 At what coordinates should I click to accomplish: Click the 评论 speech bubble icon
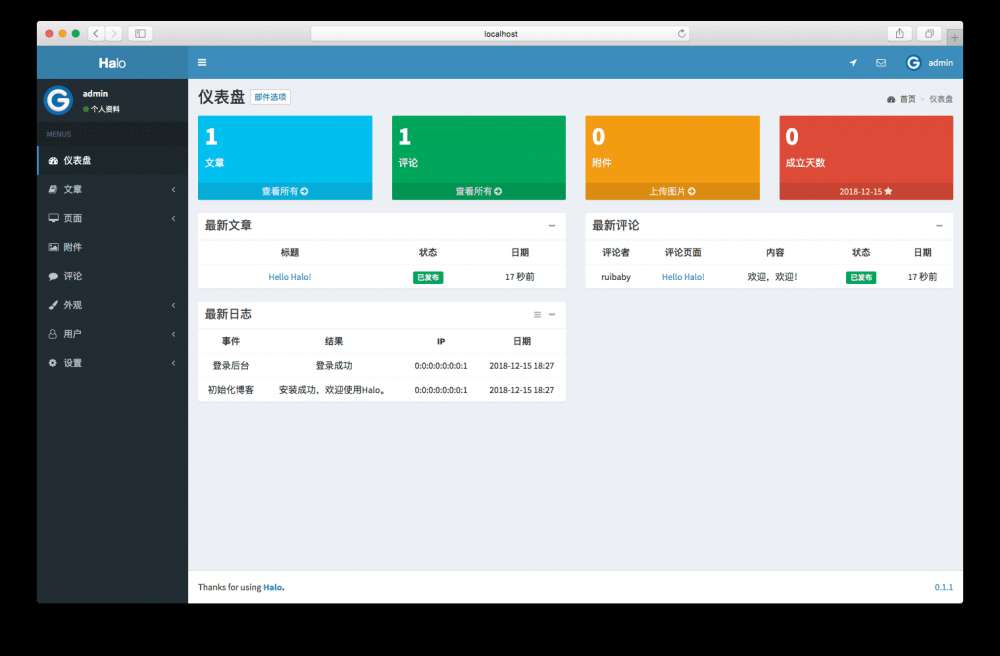(x=53, y=276)
